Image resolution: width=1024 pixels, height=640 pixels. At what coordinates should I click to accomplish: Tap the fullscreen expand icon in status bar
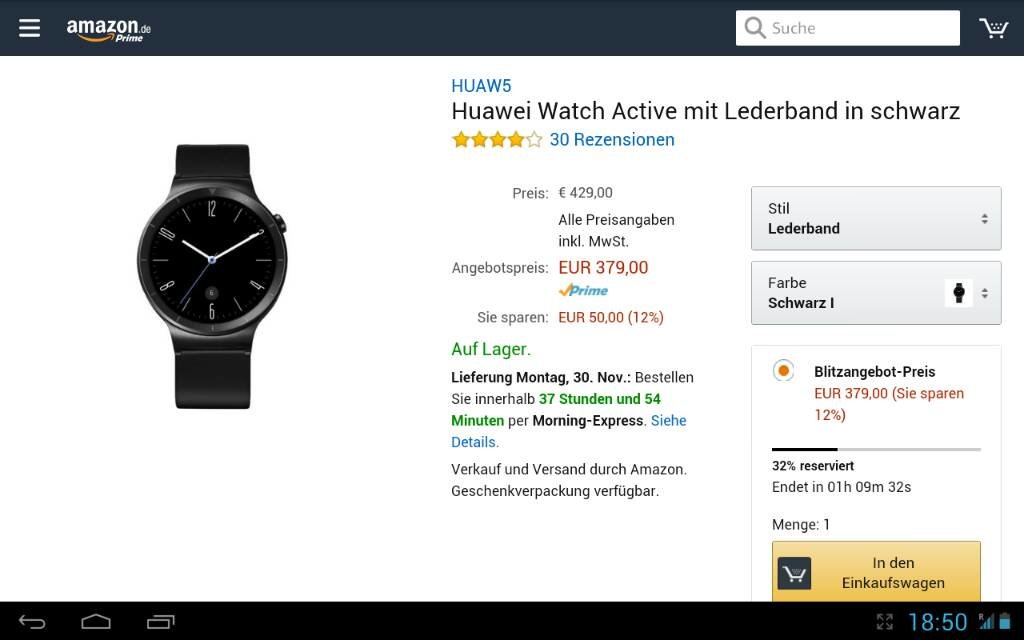pyautogui.click(x=884, y=622)
